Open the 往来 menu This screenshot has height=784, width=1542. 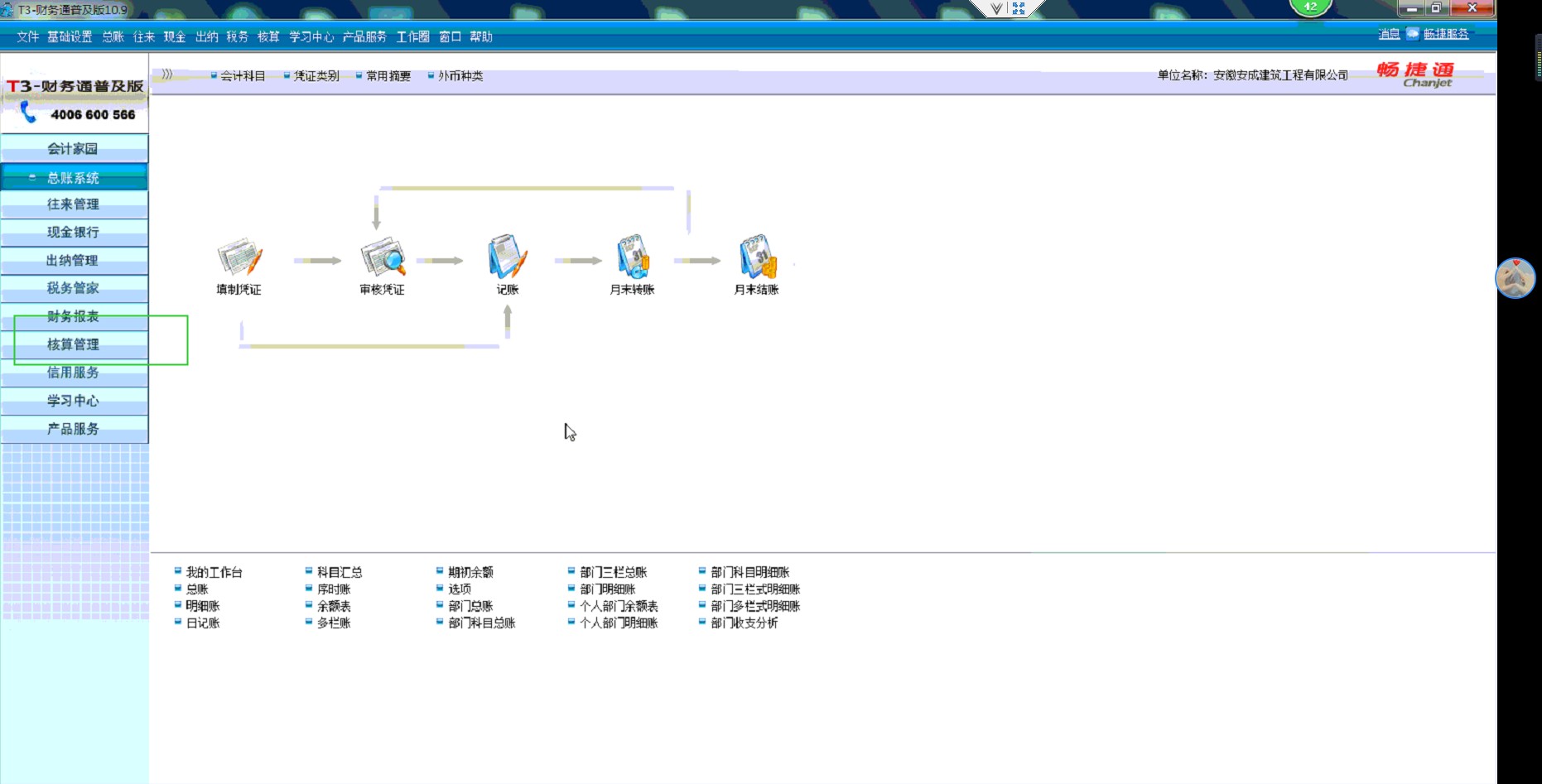coord(144,36)
